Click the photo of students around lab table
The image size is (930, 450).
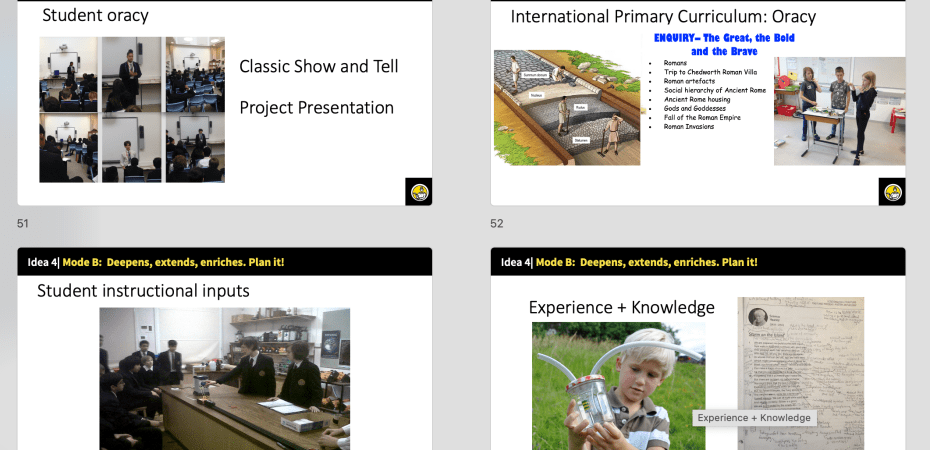click(x=225, y=378)
